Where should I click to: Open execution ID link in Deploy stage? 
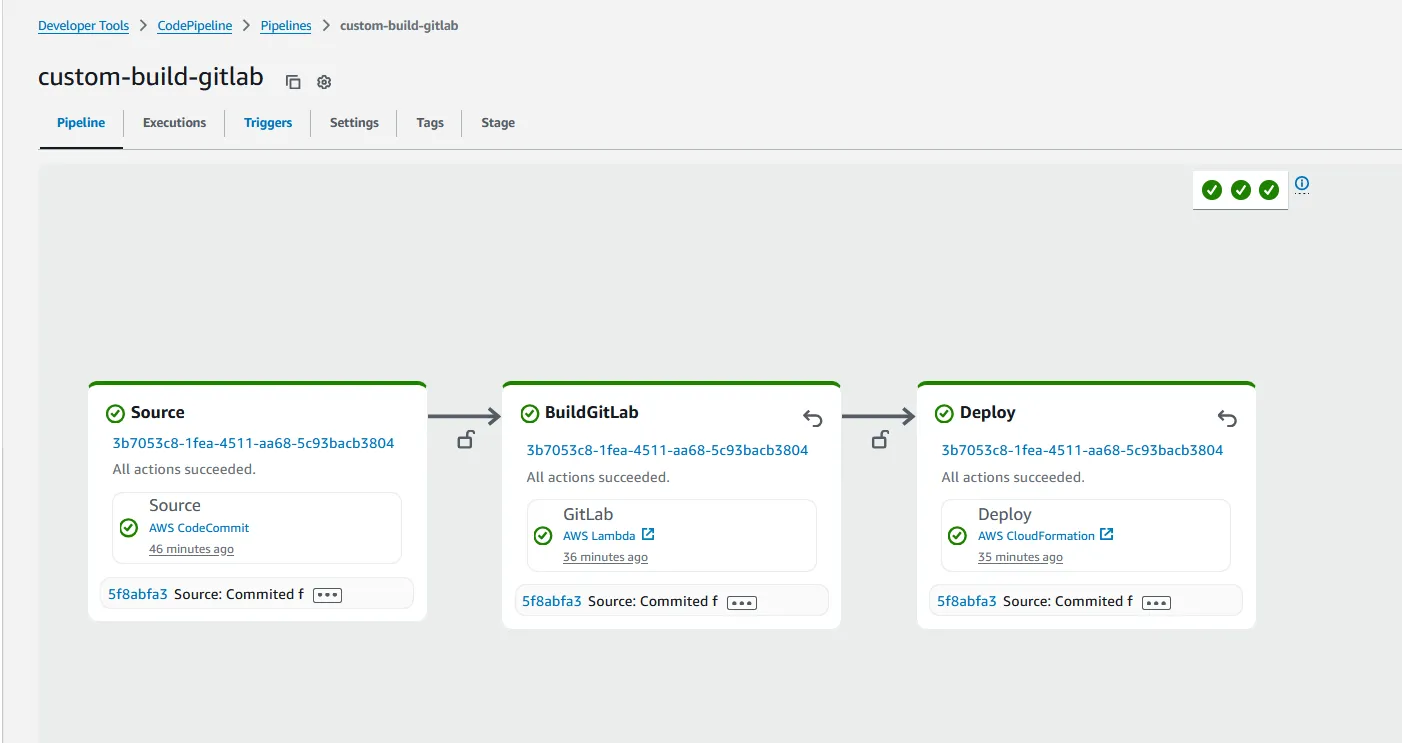1082,450
